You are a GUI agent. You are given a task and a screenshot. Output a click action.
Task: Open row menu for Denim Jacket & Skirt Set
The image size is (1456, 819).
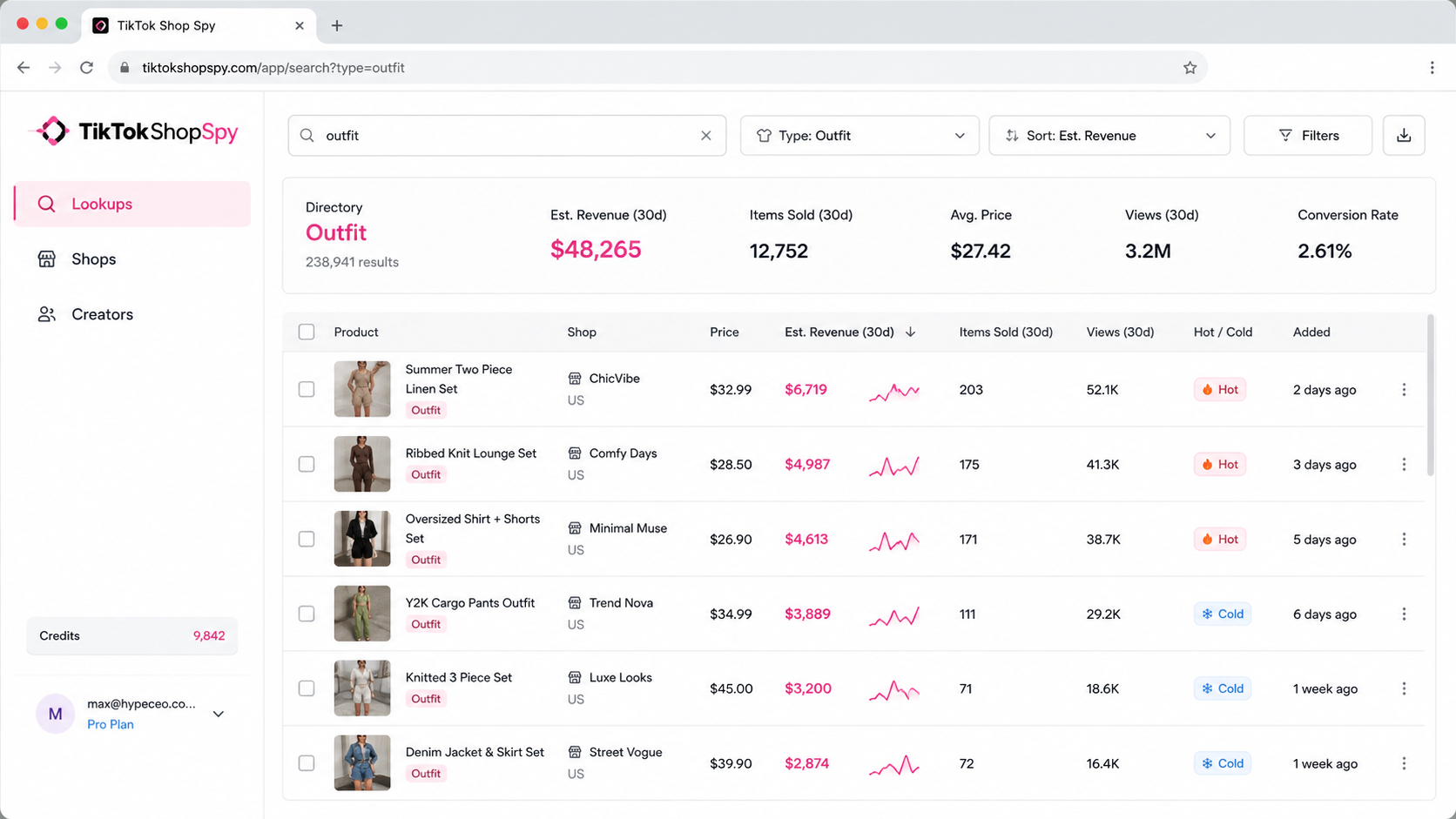[x=1404, y=763]
